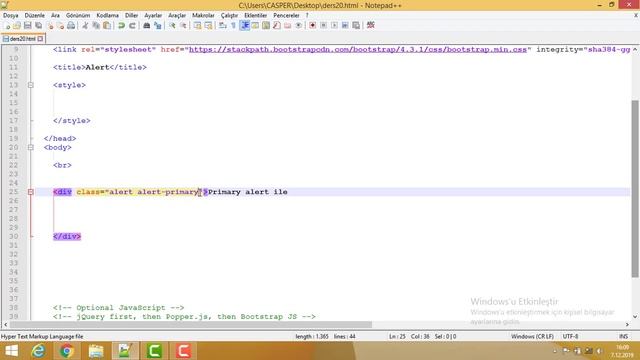Click the UTF-8 encoding status entry
640x360 pixels.
[x=570, y=336]
